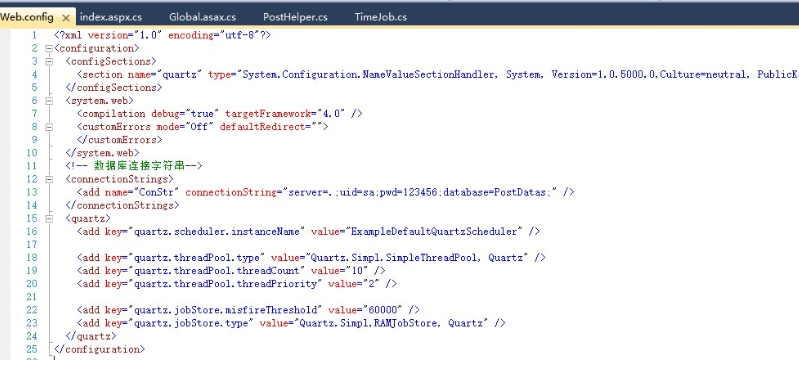The height and width of the screenshot is (372, 799).
Task: Click the quartz.threadPool.type line
Action: click(x=311, y=257)
